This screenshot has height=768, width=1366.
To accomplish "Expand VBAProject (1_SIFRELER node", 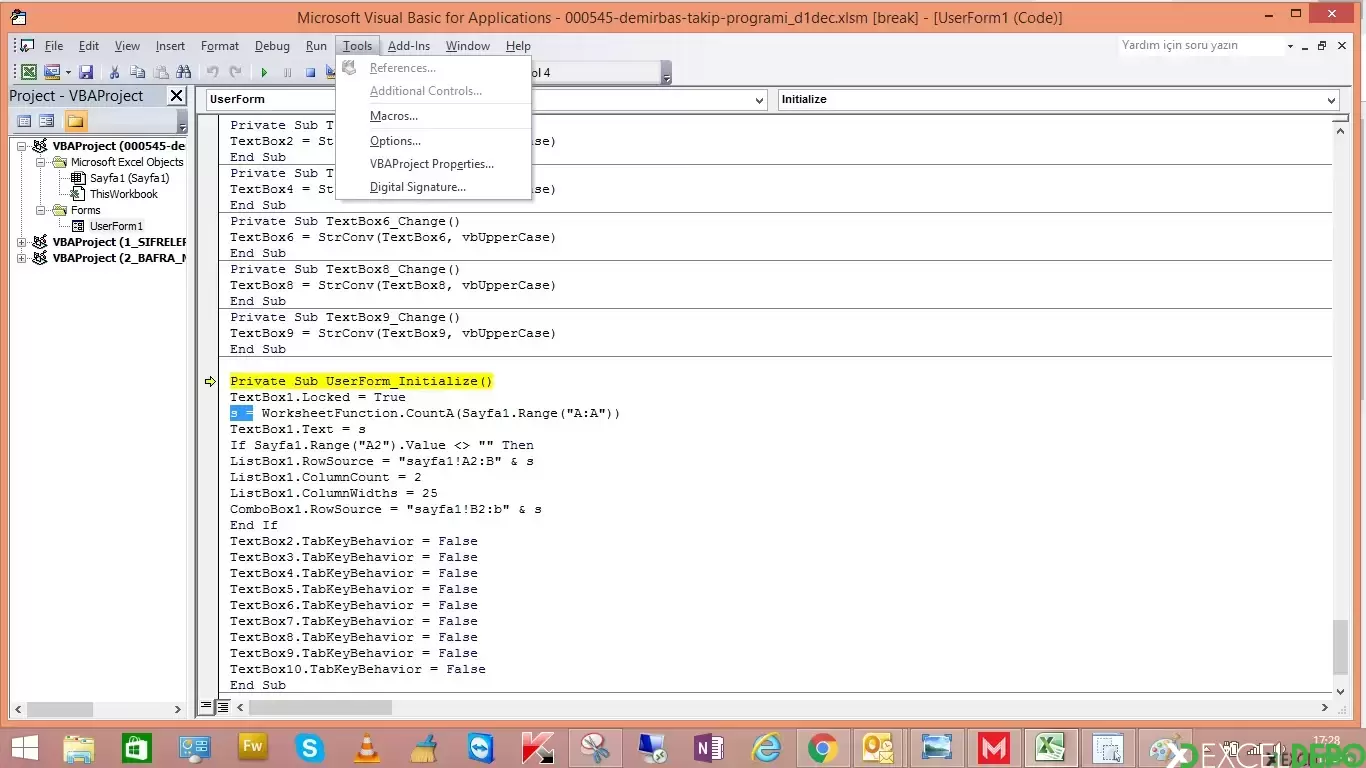I will (x=22, y=242).
